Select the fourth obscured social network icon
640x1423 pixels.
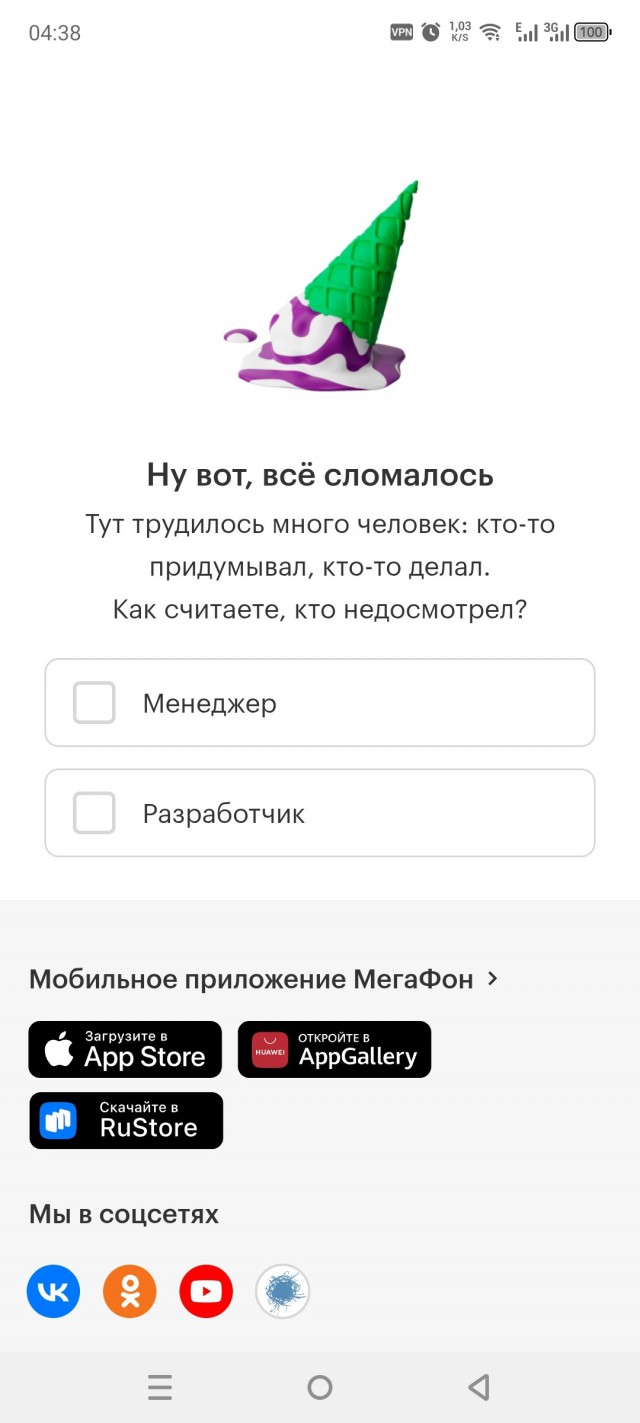pos(282,1291)
